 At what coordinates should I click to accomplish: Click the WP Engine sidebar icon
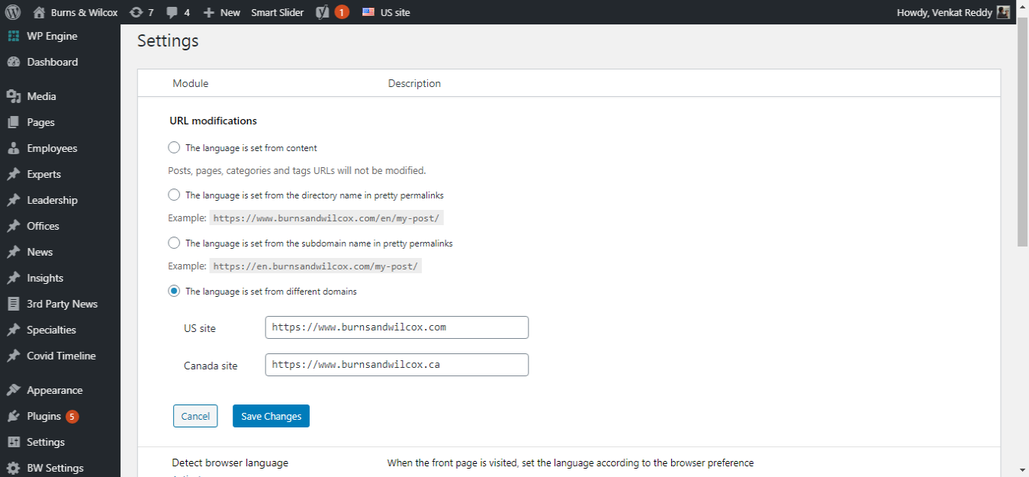[x=13, y=36]
